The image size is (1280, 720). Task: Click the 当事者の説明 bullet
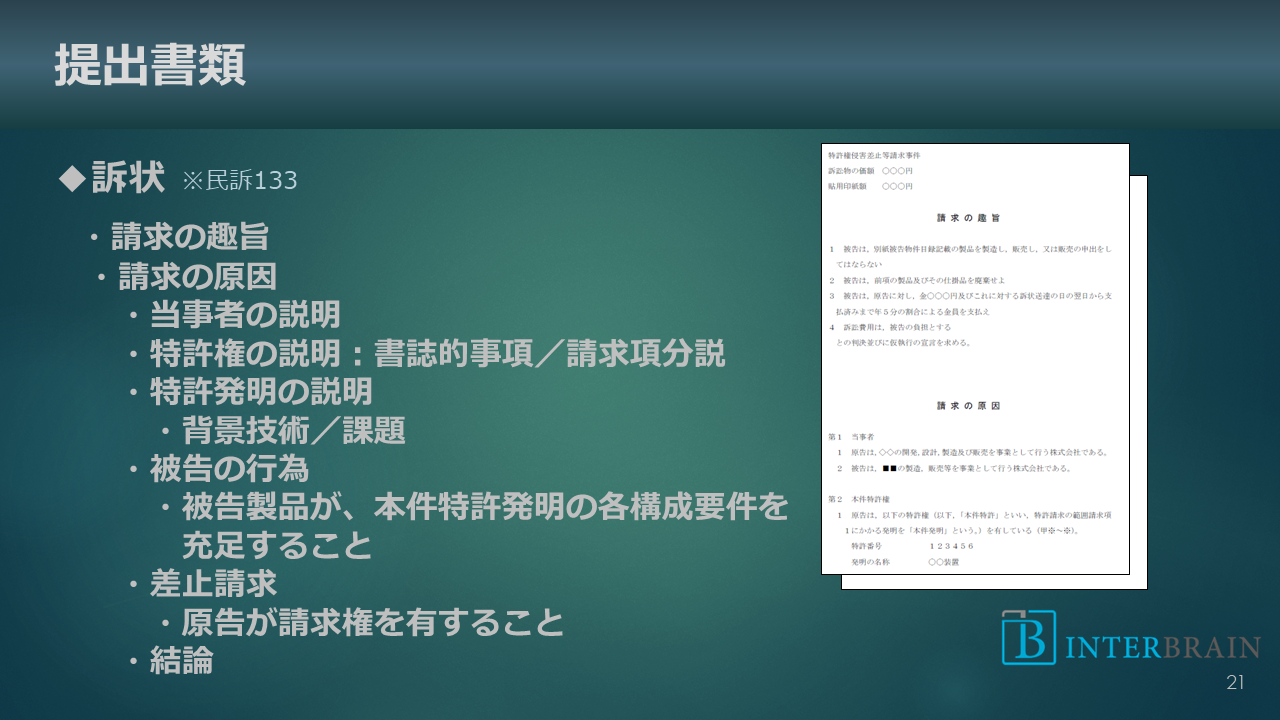(x=244, y=315)
